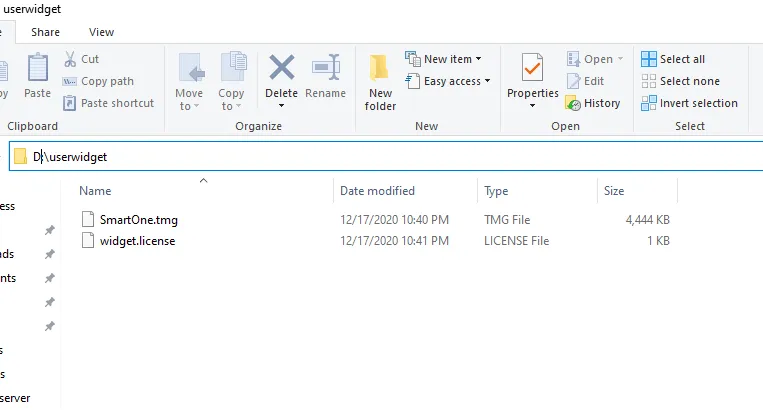Sort by the Name column header
This screenshot has width=763, height=410.
click(95, 191)
